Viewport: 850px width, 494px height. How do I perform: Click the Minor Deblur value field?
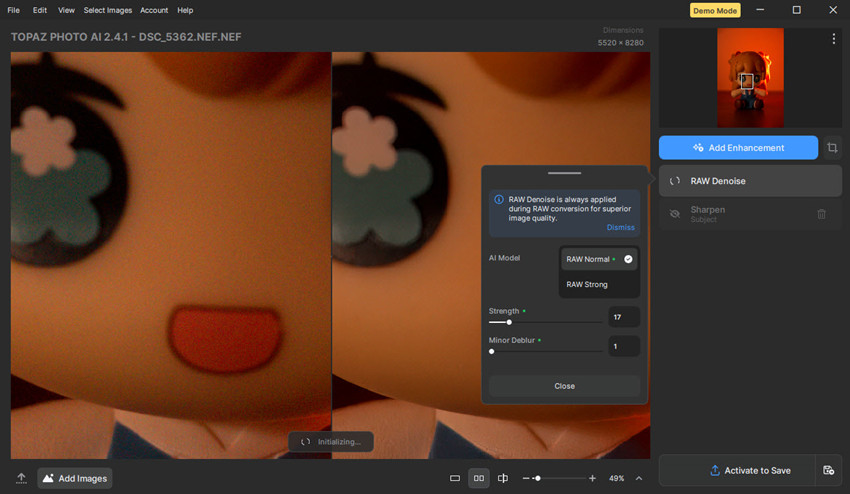(x=623, y=347)
